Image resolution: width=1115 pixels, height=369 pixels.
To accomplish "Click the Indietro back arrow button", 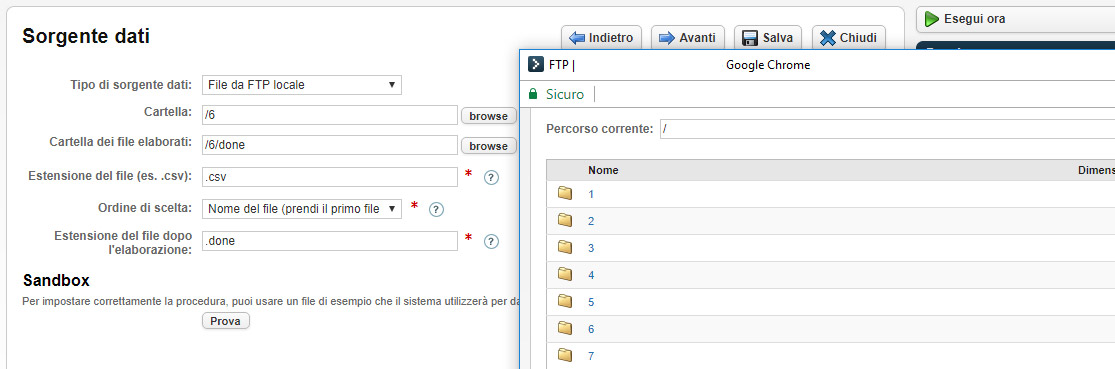I will coord(601,38).
